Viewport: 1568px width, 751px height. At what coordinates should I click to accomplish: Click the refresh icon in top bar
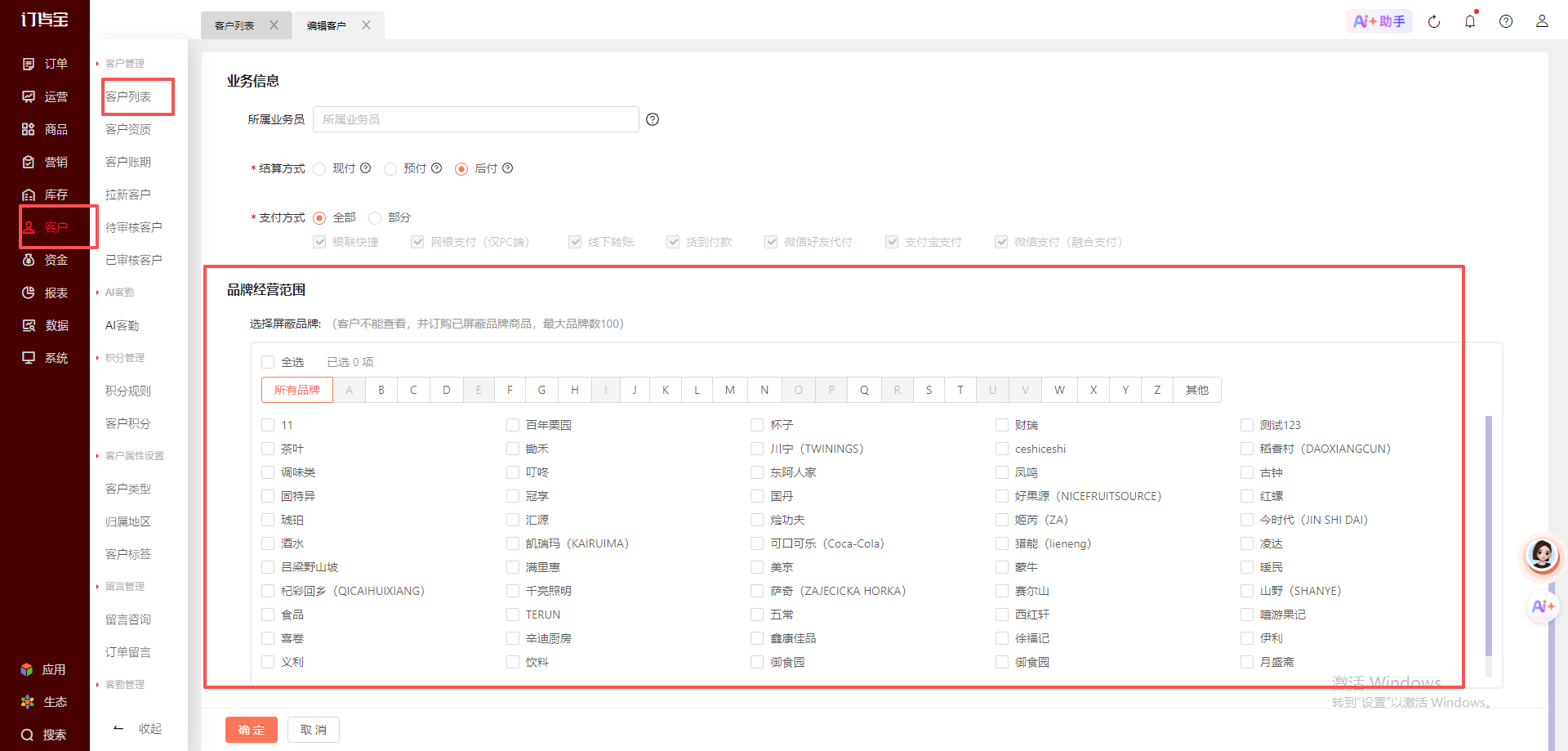click(x=1434, y=21)
